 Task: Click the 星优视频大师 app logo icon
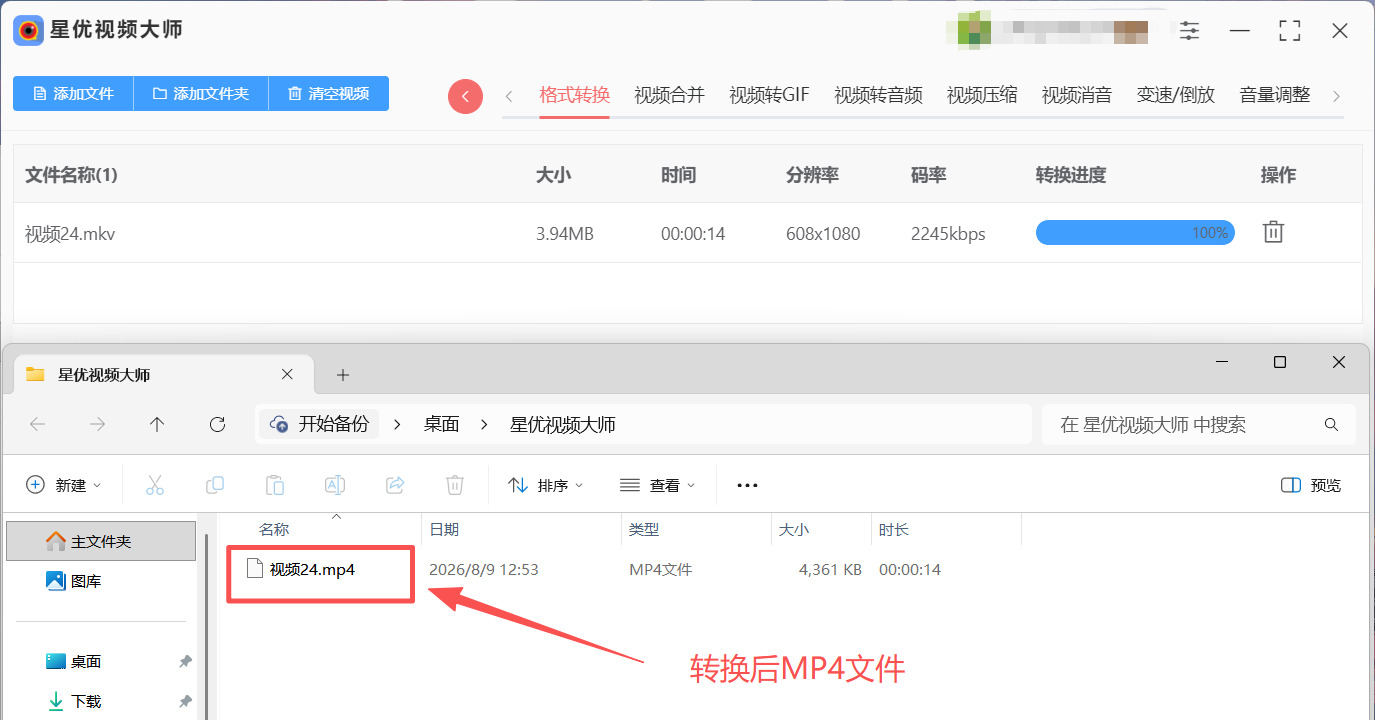point(28,30)
